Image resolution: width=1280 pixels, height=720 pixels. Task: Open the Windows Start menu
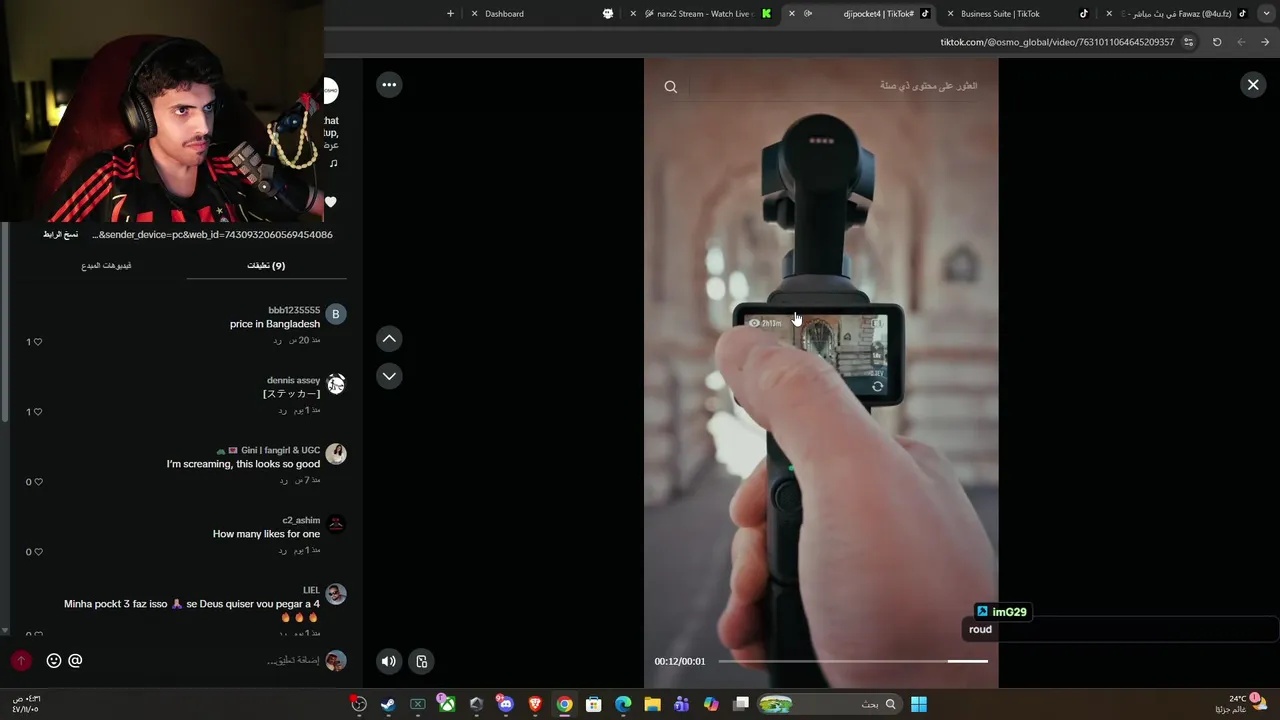[x=918, y=704]
